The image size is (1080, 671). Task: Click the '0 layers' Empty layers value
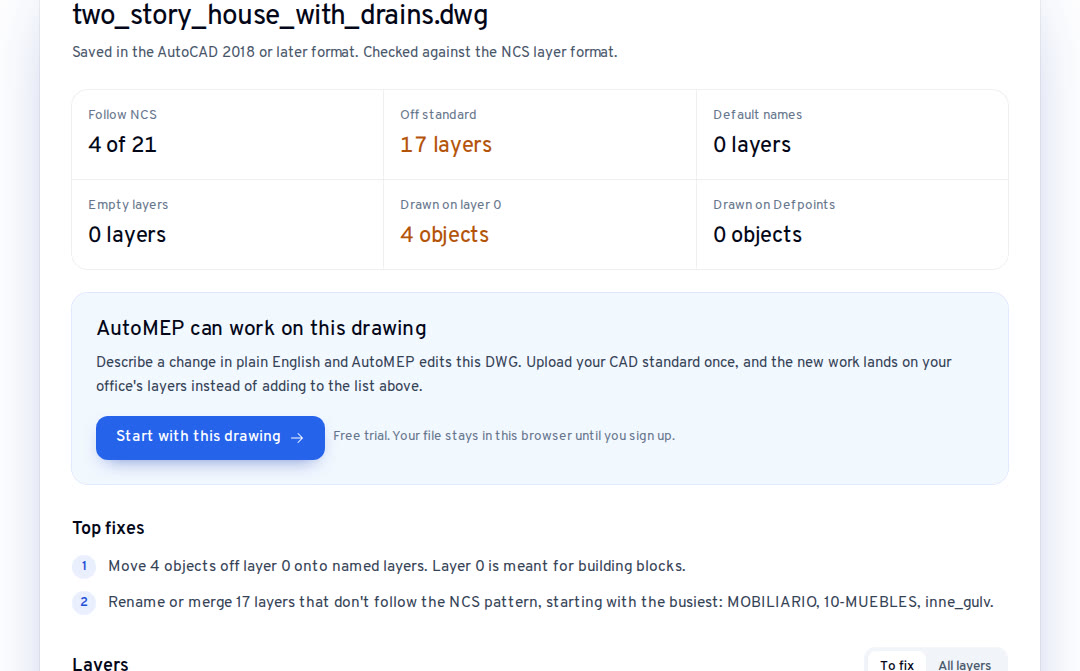click(x=127, y=235)
